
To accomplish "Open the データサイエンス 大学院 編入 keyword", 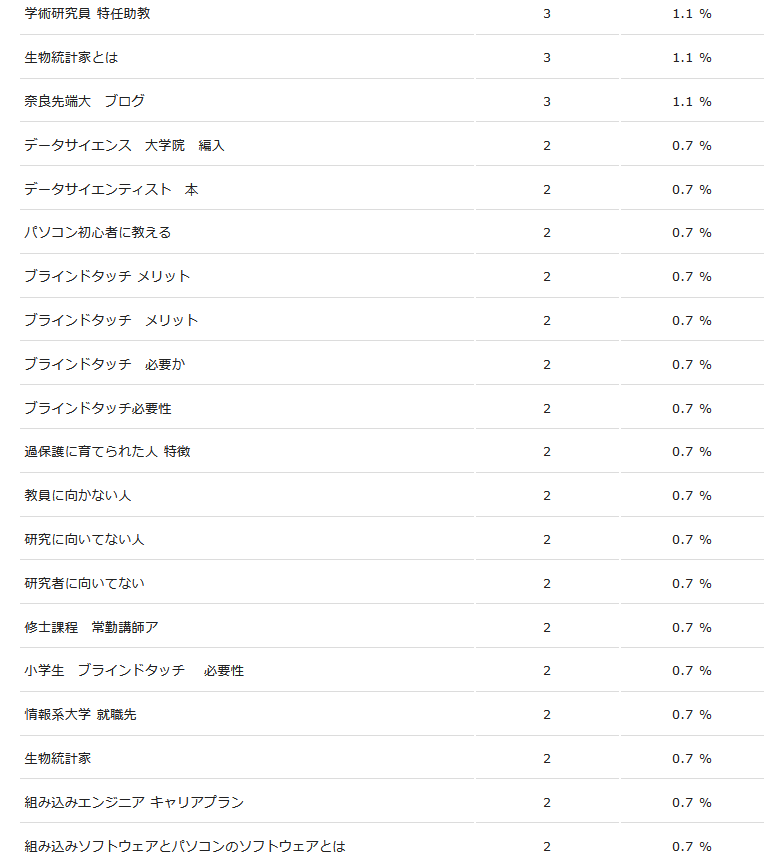I will pos(124,146).
